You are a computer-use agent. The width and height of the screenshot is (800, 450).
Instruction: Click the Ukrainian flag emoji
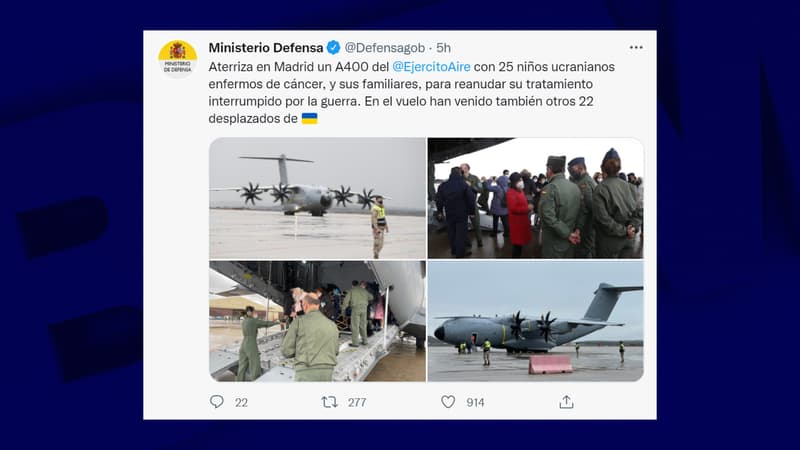309,118
